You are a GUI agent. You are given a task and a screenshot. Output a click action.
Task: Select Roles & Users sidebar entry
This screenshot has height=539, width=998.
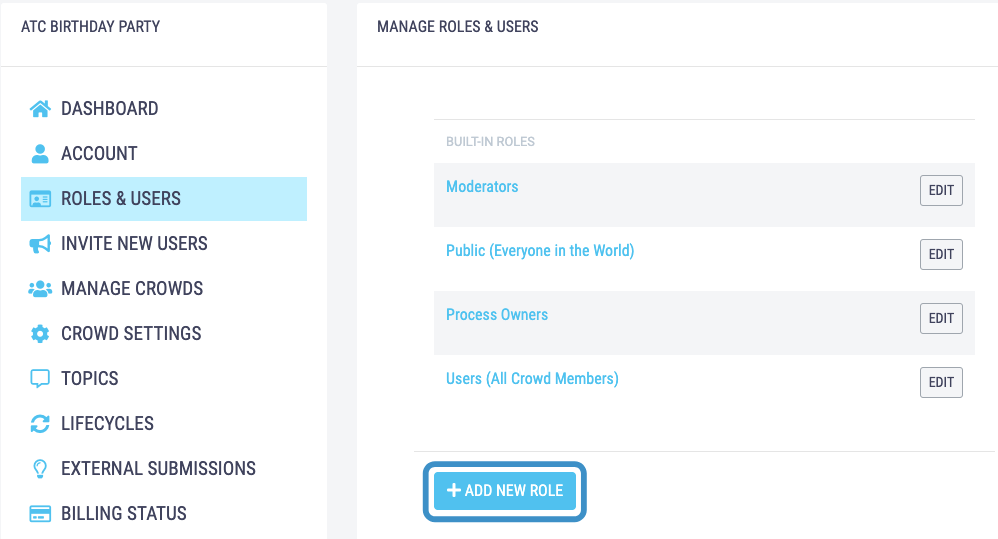tap(164, 199)
